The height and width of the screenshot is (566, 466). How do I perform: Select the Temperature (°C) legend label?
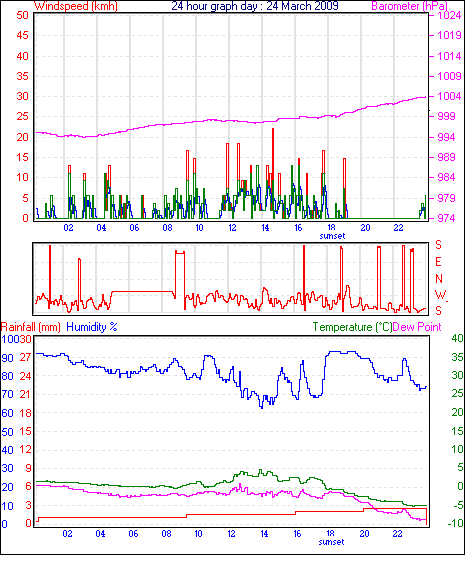pos(352,327)
